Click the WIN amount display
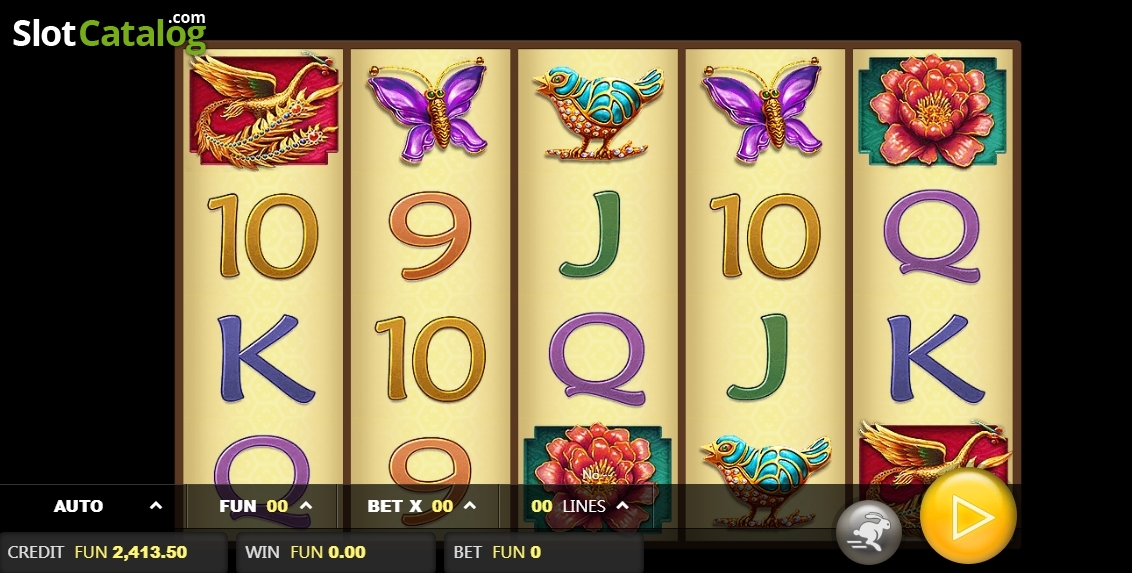 tap(336, 552)
